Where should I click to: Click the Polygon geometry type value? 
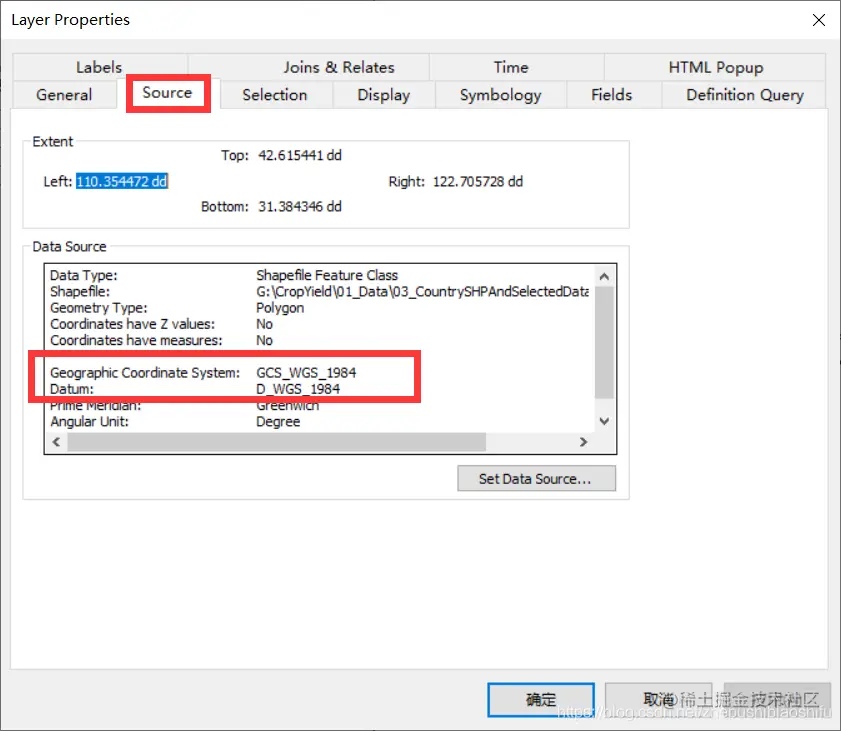pos(280,308)
